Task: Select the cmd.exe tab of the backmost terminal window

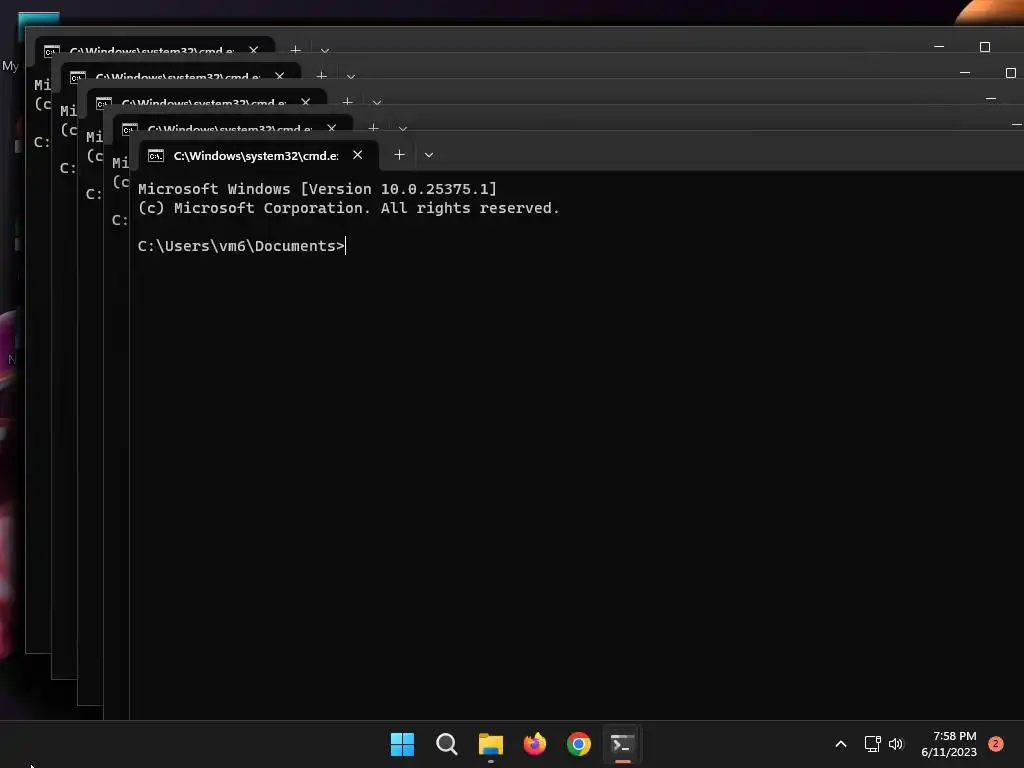Action: 155,46
